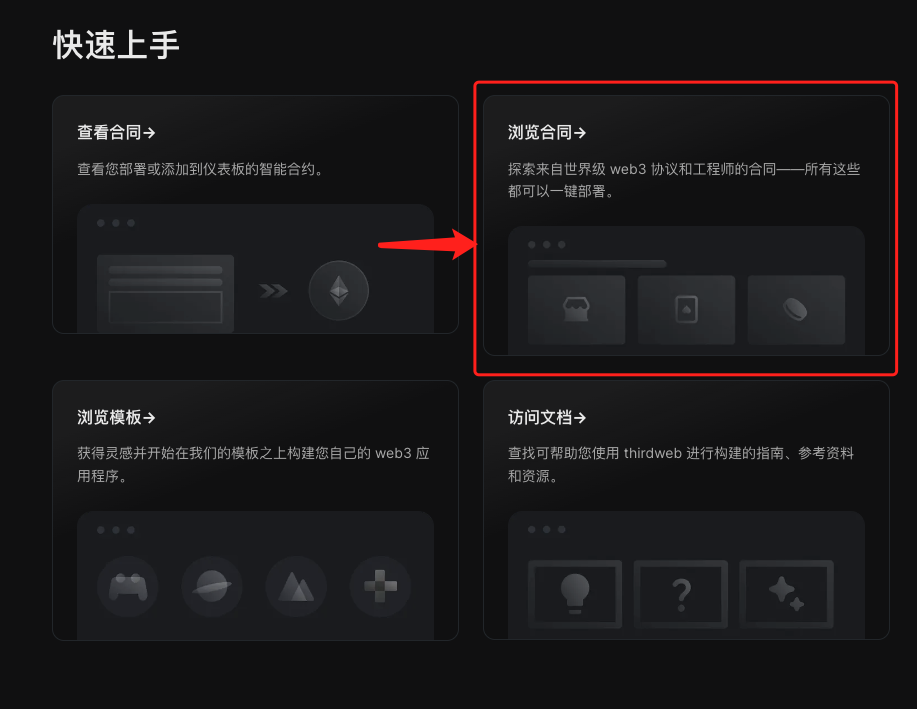Image resolution: width=917 pixels, height=709 pixels.
Task: Click the double chevron arrows icon
Action: 273,291
